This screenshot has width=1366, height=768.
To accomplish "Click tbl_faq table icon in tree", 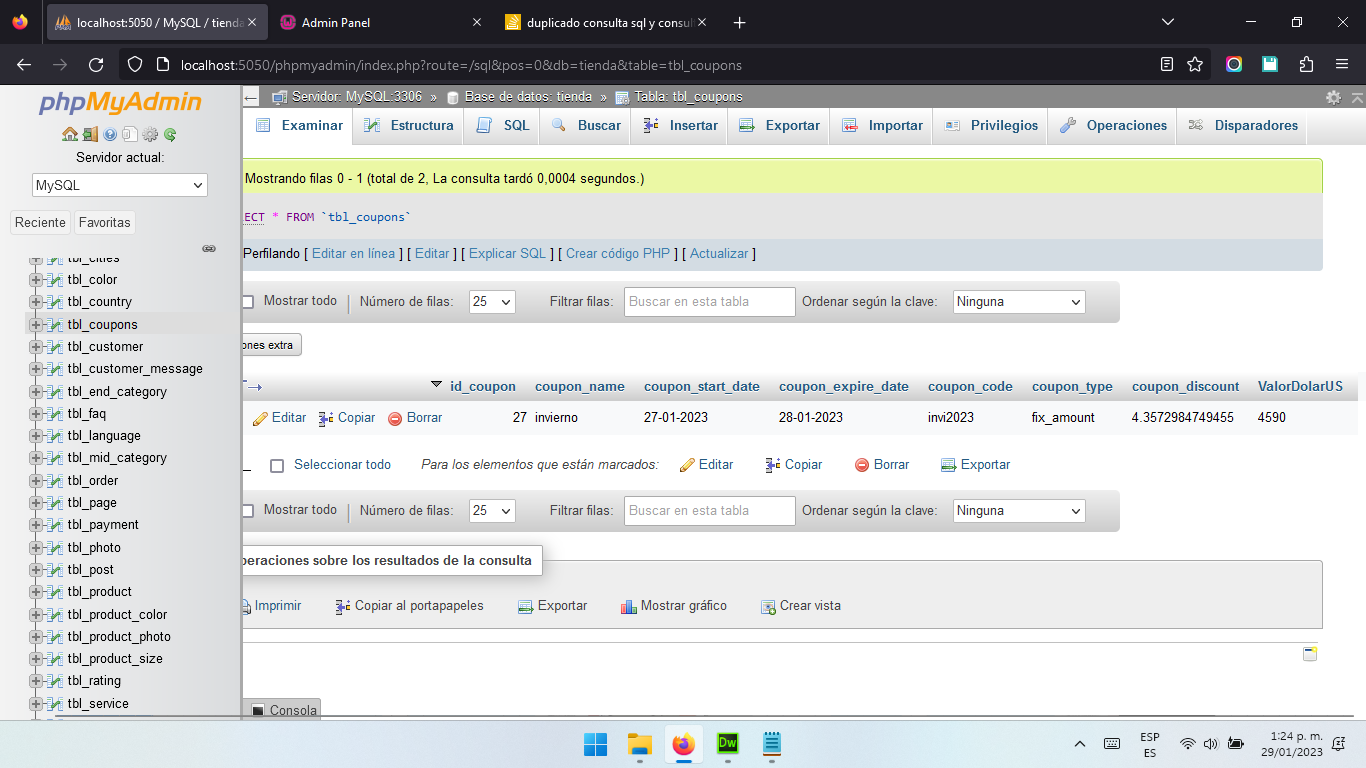I will (x=55, y=414).
